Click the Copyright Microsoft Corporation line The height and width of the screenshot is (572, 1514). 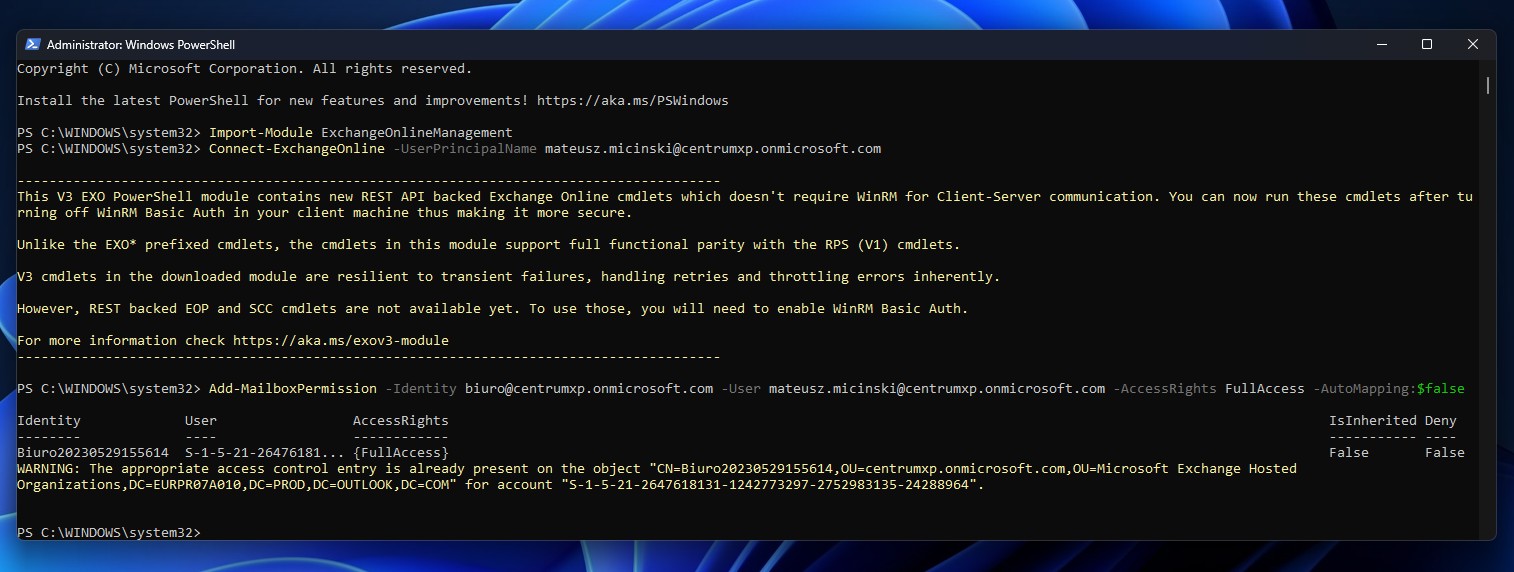[245, 68]
